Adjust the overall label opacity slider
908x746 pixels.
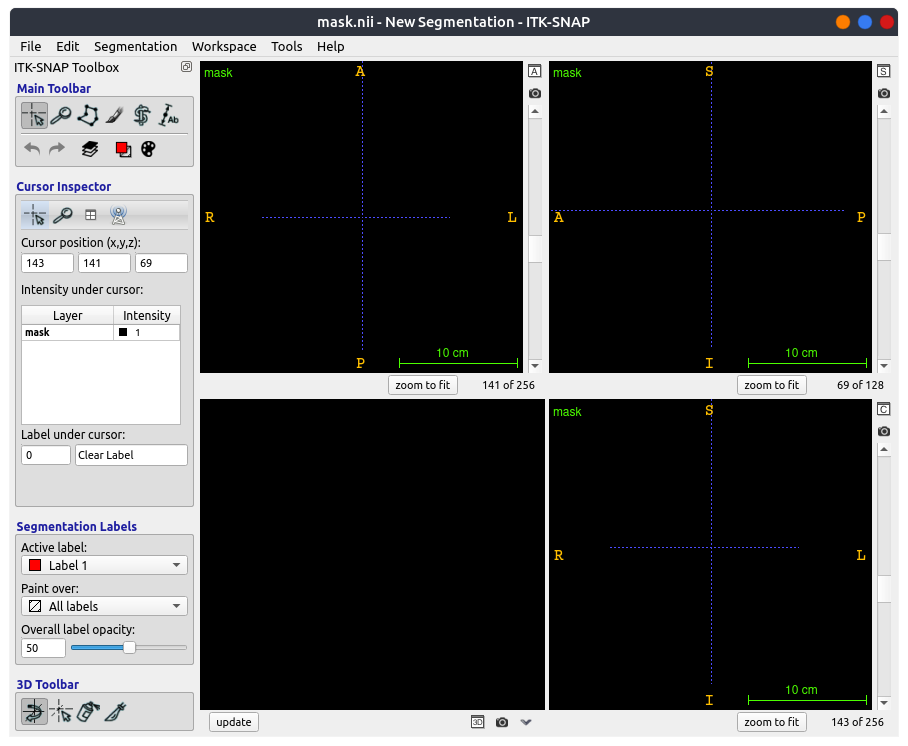pyautogui.click(x=128, y=648)
